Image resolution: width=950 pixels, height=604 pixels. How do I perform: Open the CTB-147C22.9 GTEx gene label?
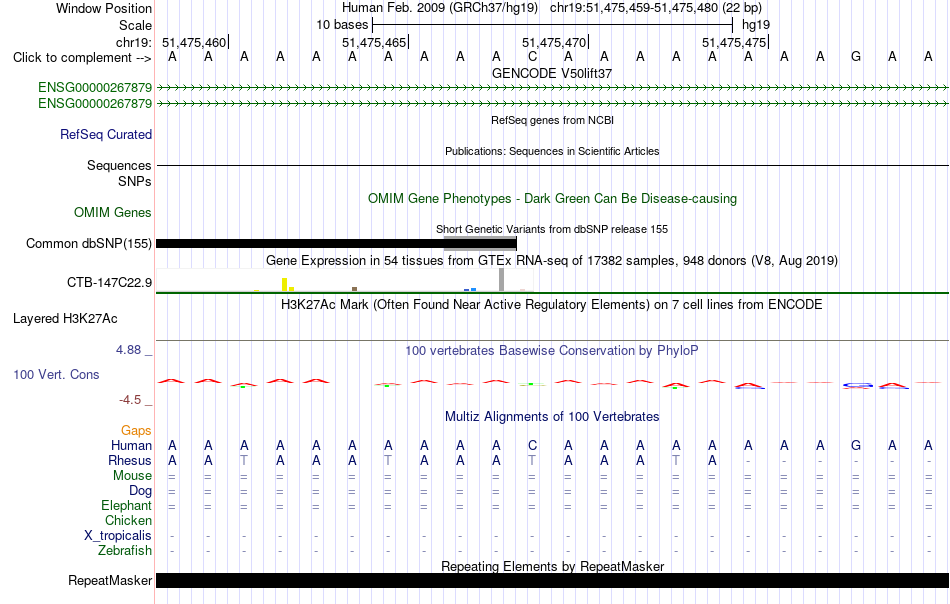click(x=109, y=282)
